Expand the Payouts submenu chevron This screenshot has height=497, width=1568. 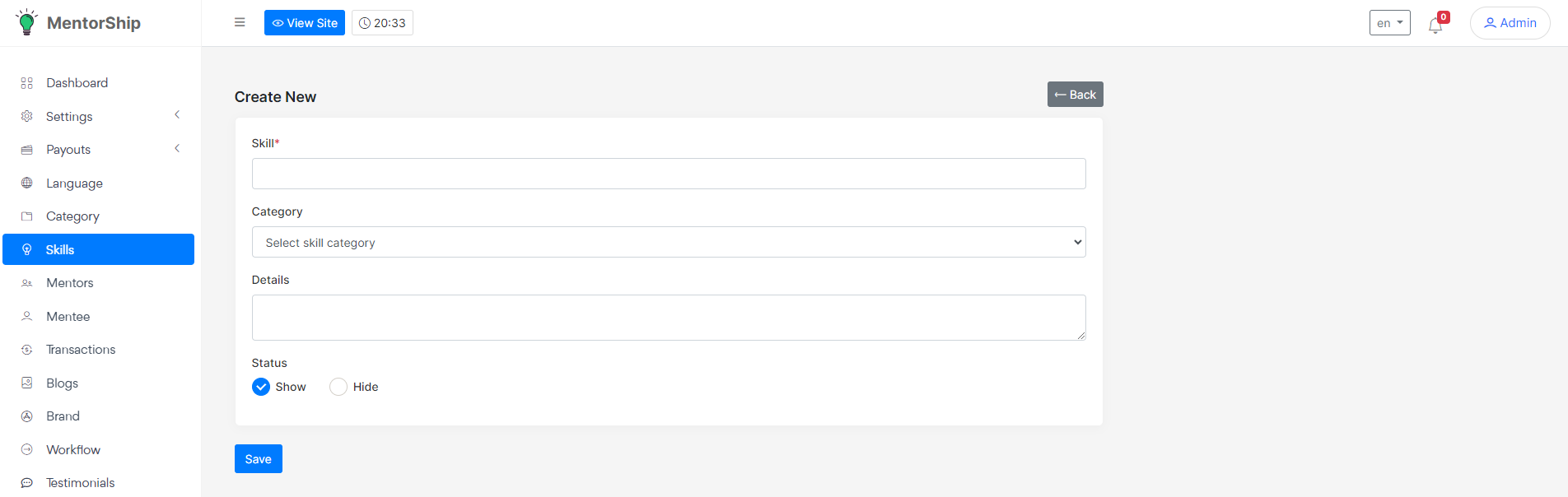click(x=177, y=149)
